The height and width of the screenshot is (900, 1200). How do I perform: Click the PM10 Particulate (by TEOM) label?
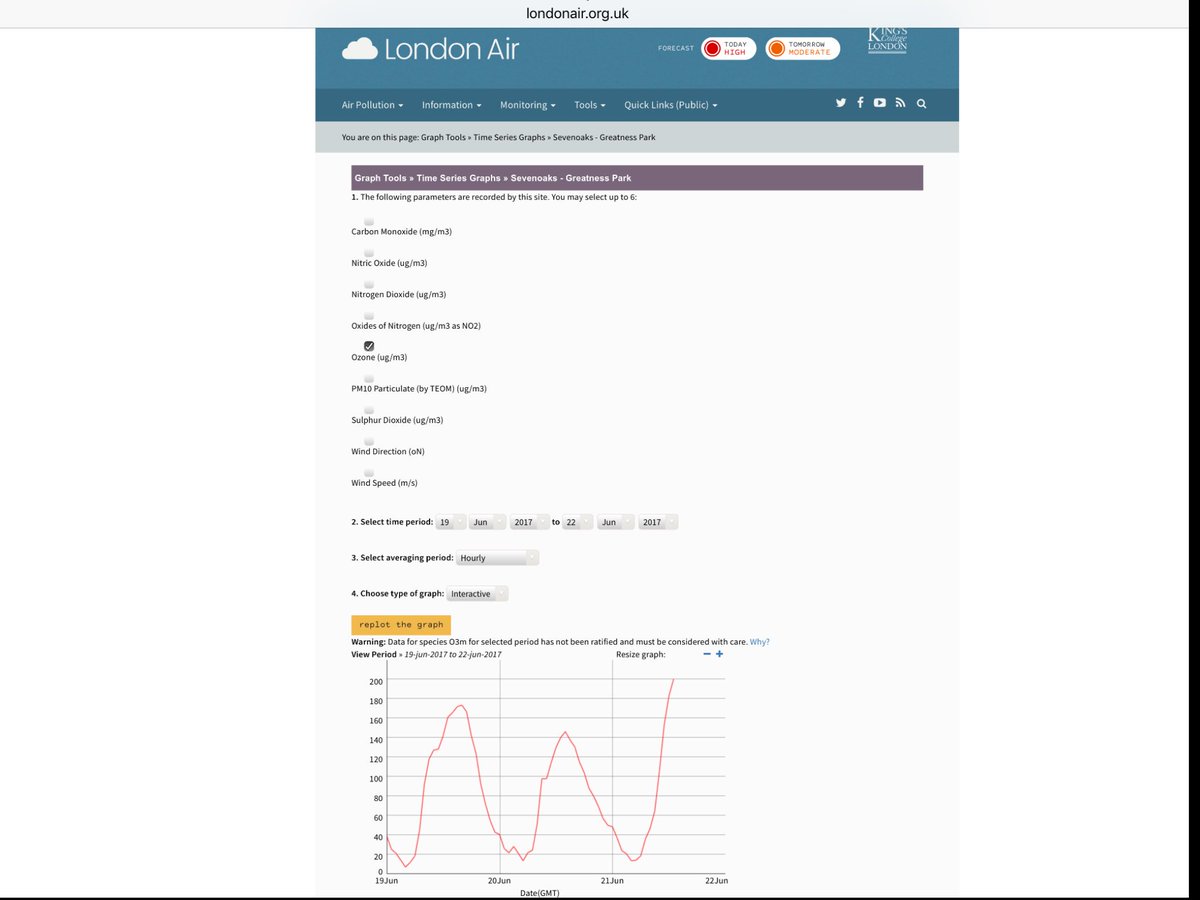(x=418, y=388)
